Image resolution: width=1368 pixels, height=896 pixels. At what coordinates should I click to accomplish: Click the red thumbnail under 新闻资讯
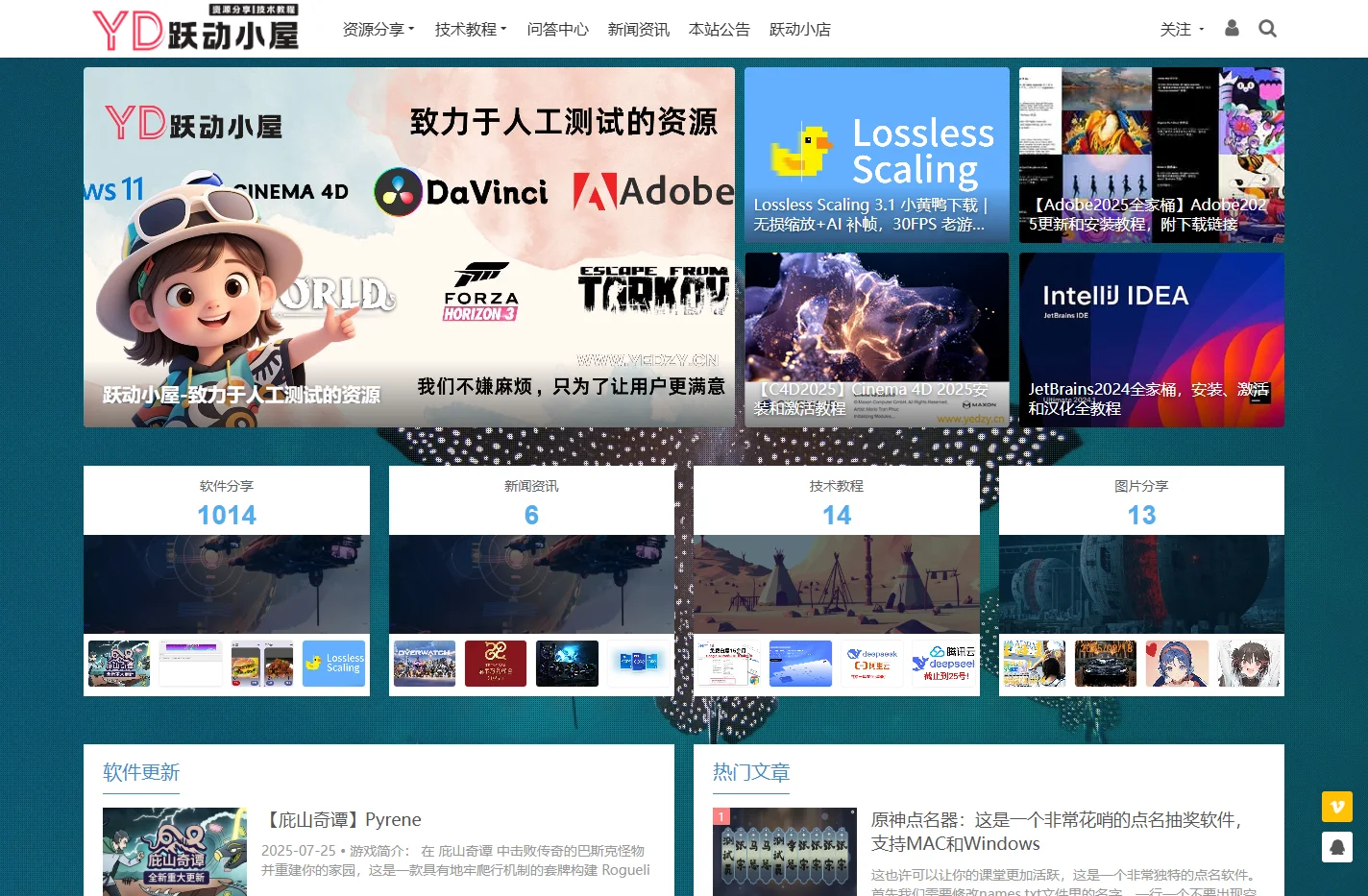(496, 664)
